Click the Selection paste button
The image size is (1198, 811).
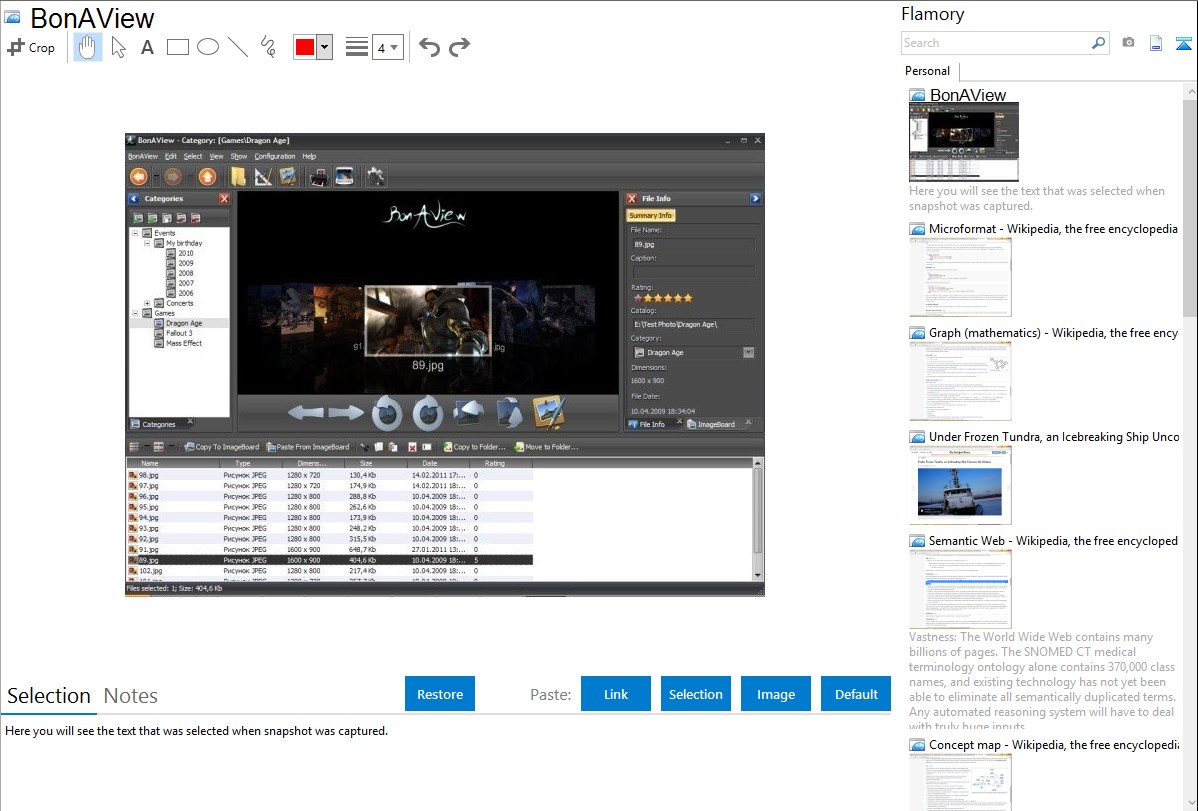coord(695,694)
